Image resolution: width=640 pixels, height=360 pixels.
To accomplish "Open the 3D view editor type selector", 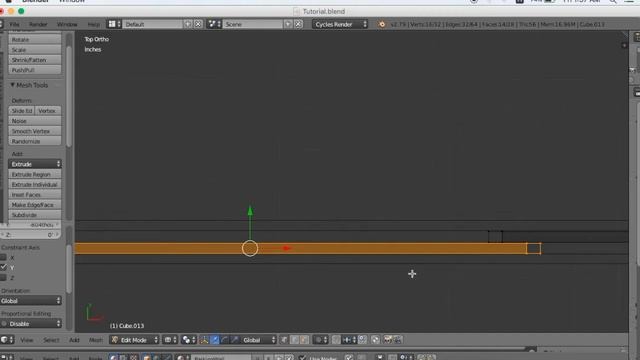I will point(7,340).
